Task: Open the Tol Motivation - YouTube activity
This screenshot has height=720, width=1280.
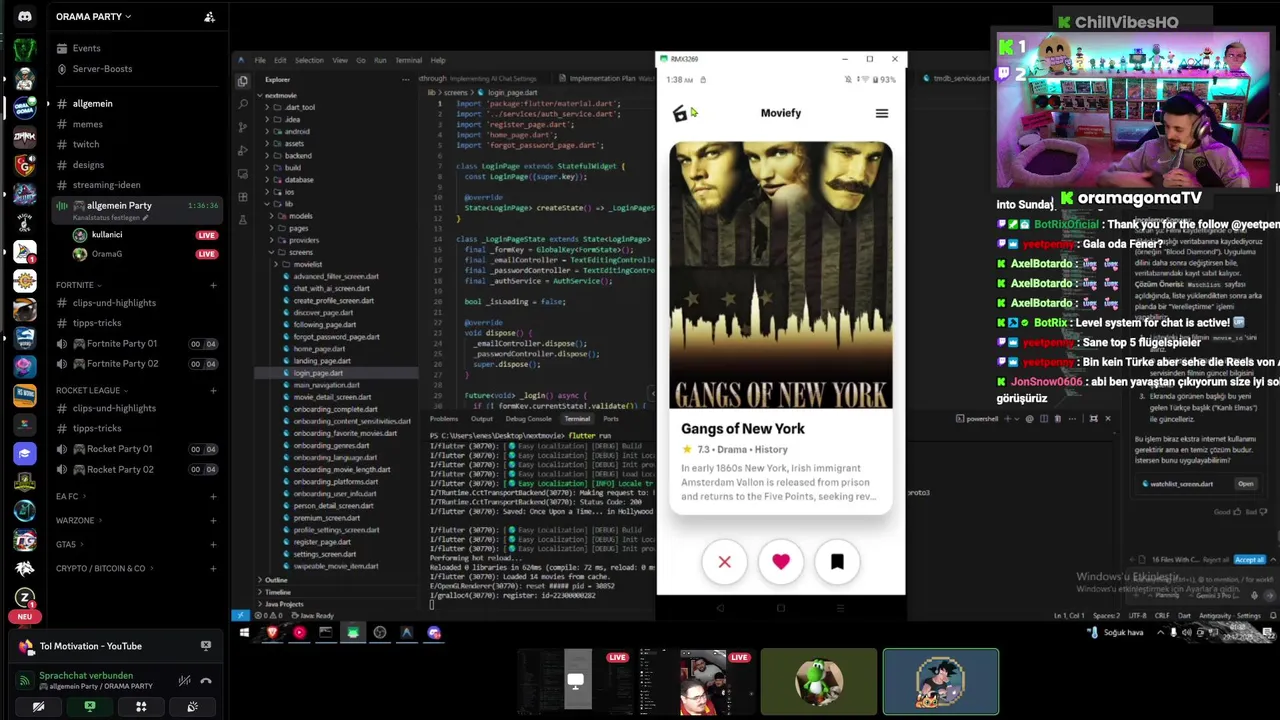Action: [x=91, y=646]
